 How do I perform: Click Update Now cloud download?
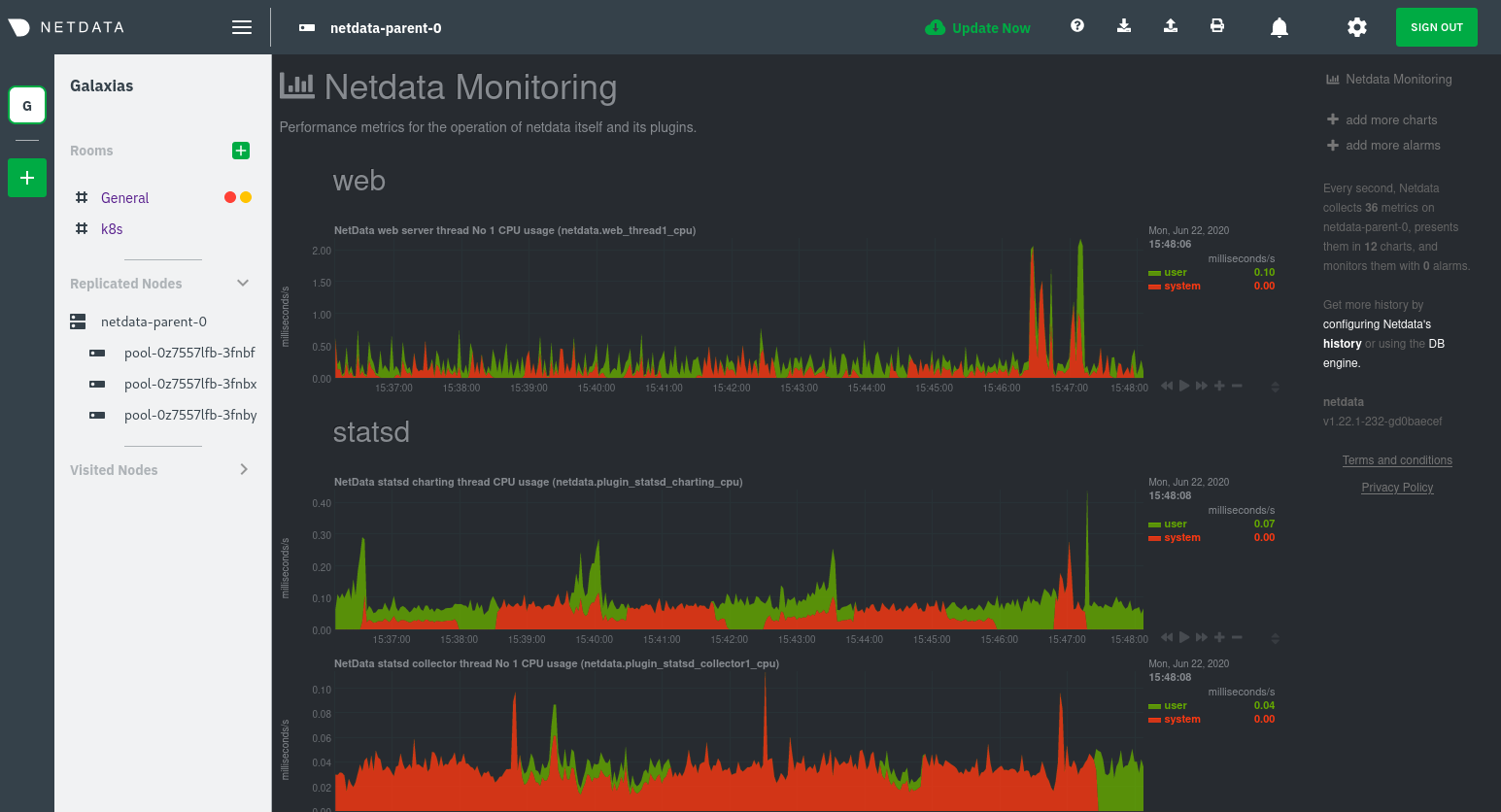[x=978, y=28]
